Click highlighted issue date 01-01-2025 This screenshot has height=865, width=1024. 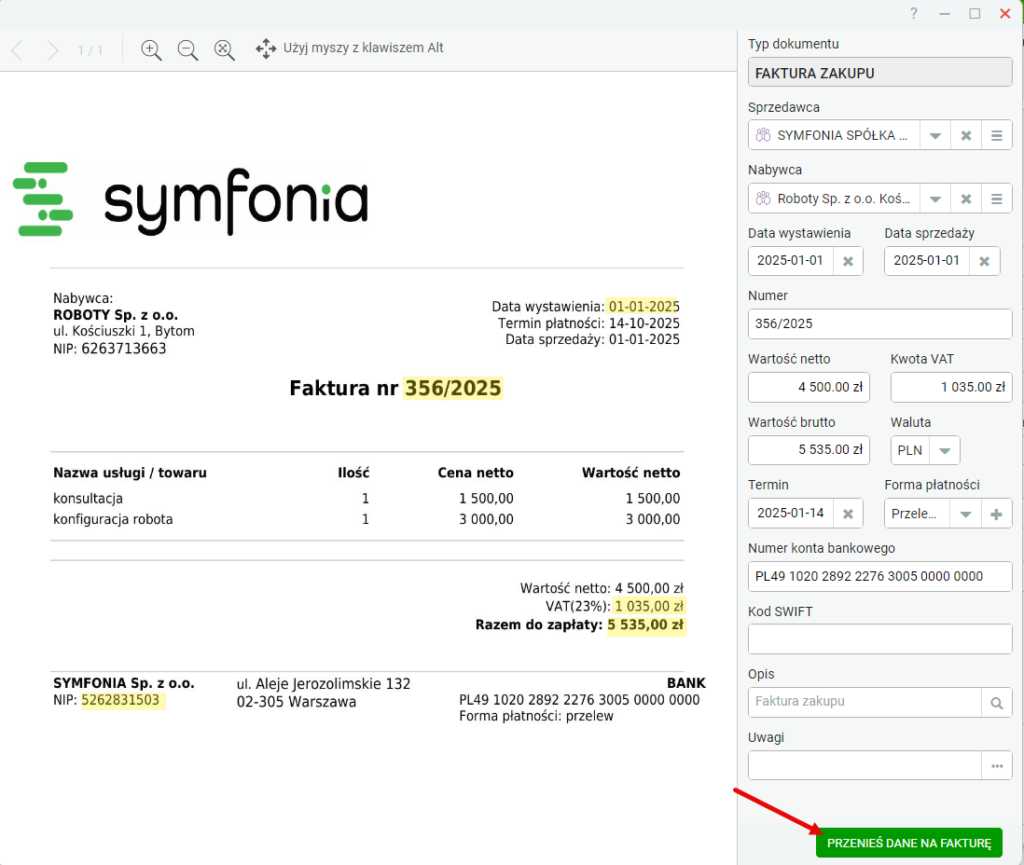pyautogui.click(x=643, y=306)
